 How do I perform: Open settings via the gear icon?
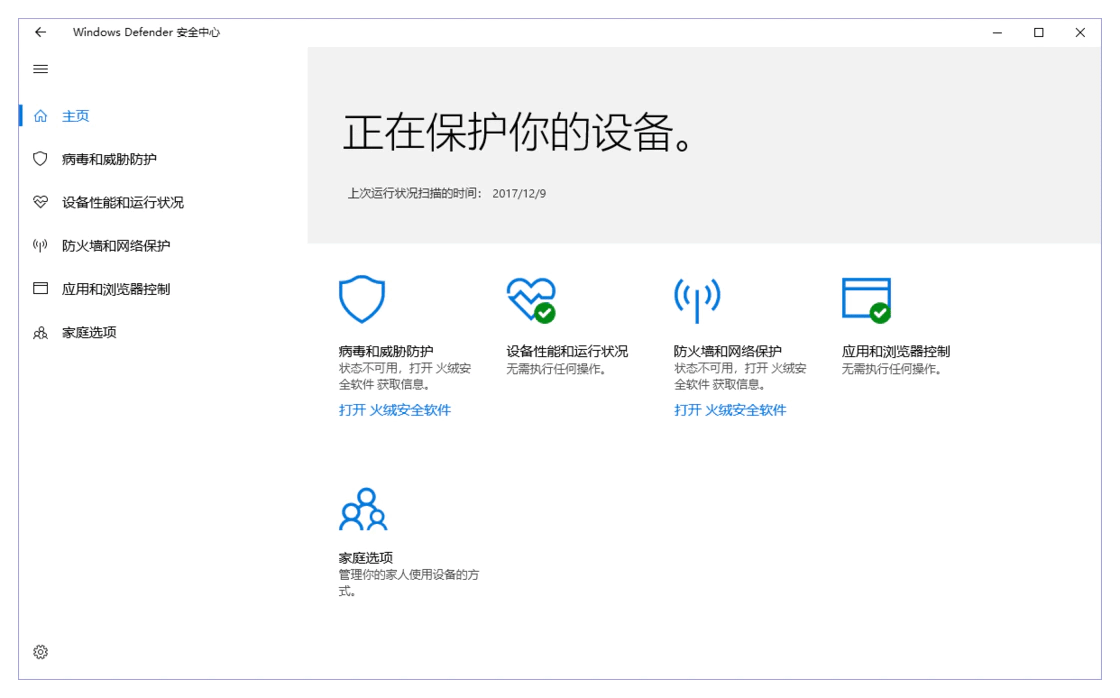point(41,652)
